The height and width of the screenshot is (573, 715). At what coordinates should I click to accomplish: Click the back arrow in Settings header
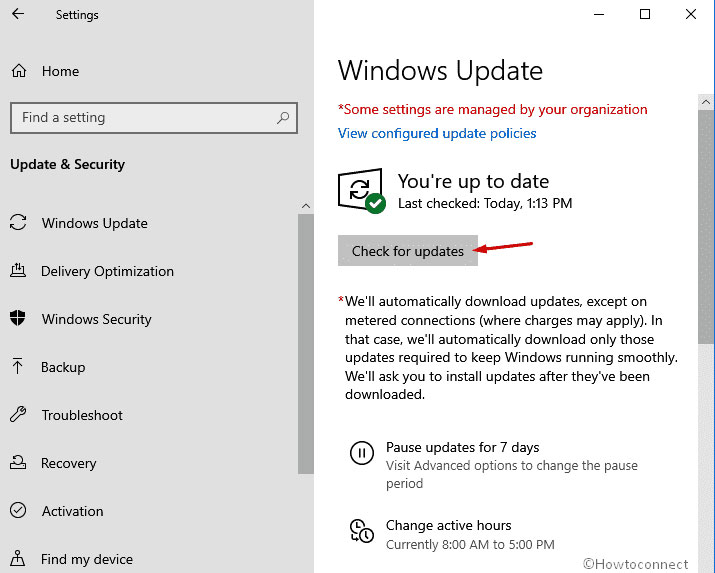[x=19, y=15]
